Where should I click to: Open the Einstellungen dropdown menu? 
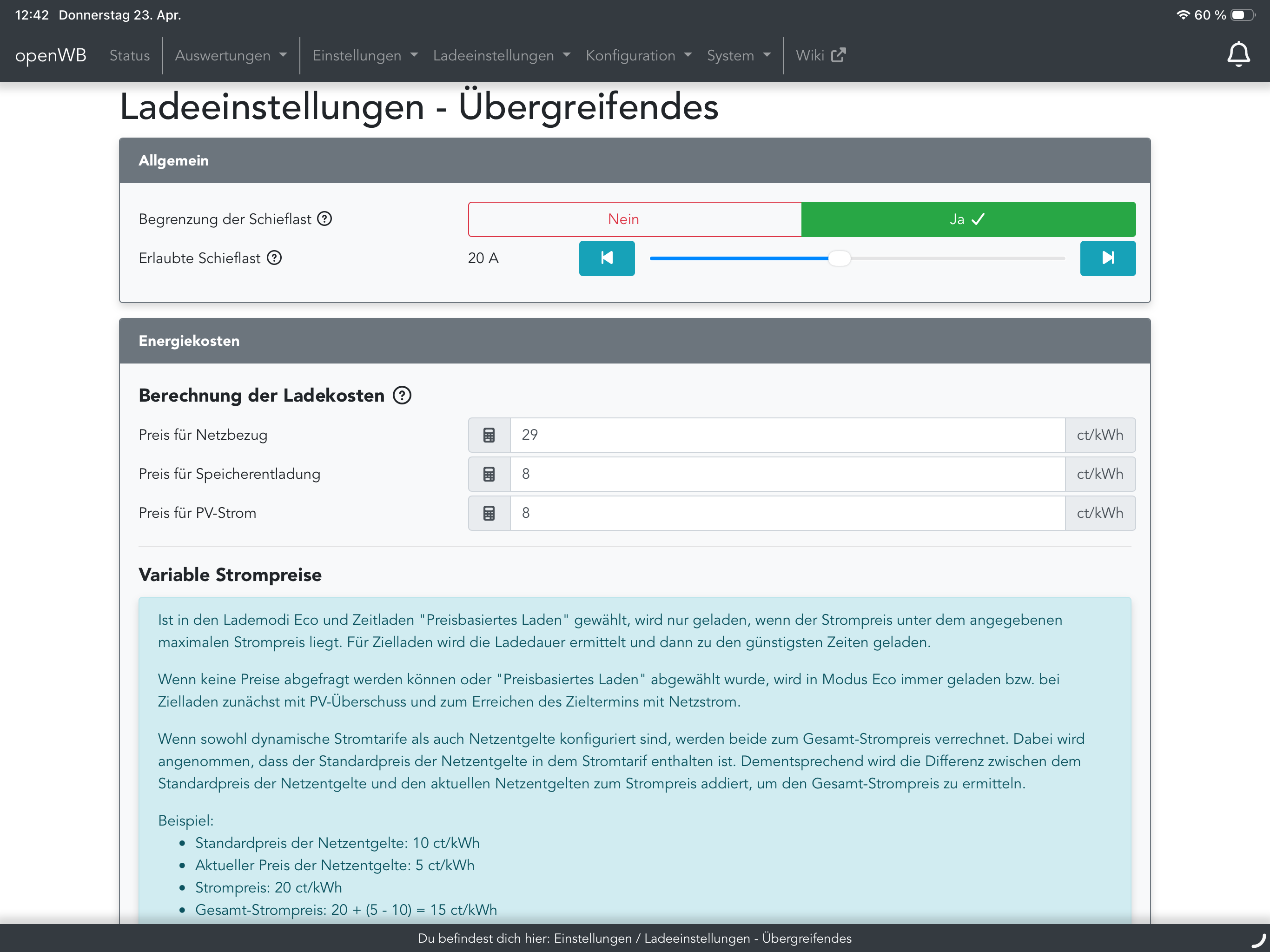click(x=364, y=56)
